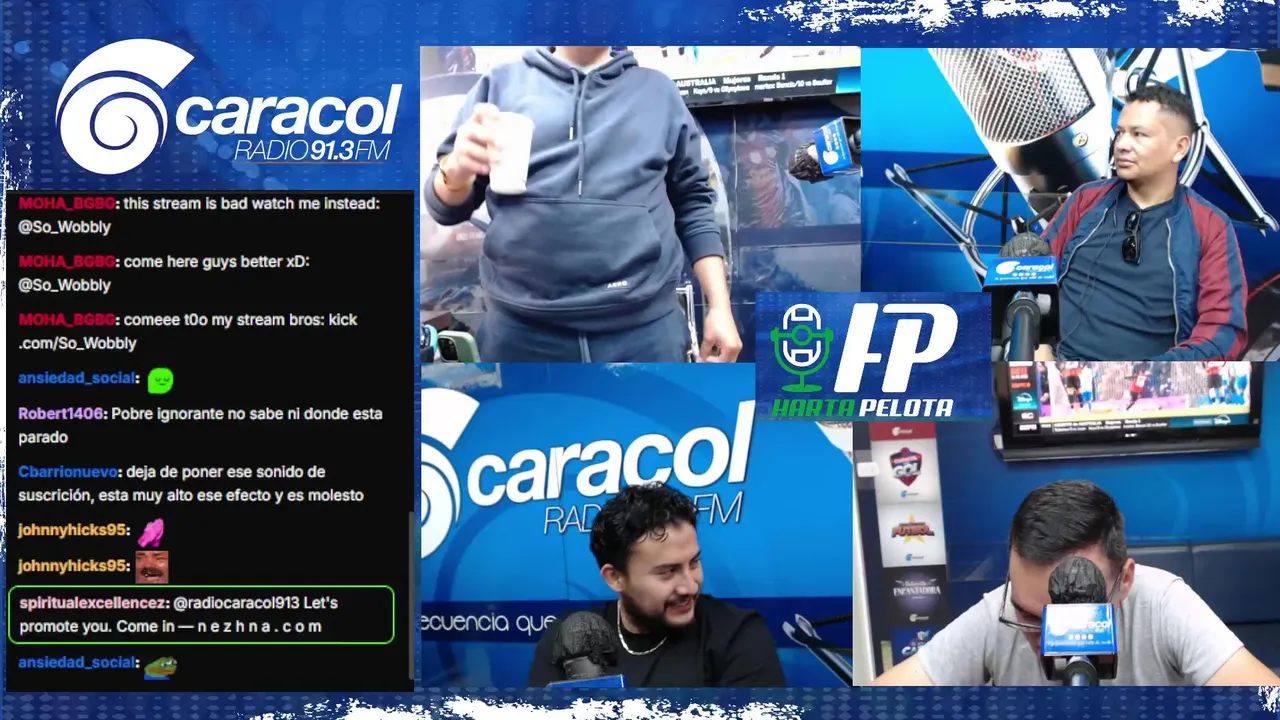
Task: Click first johnnyhicks95 username in chat
Action: point(72,530)
